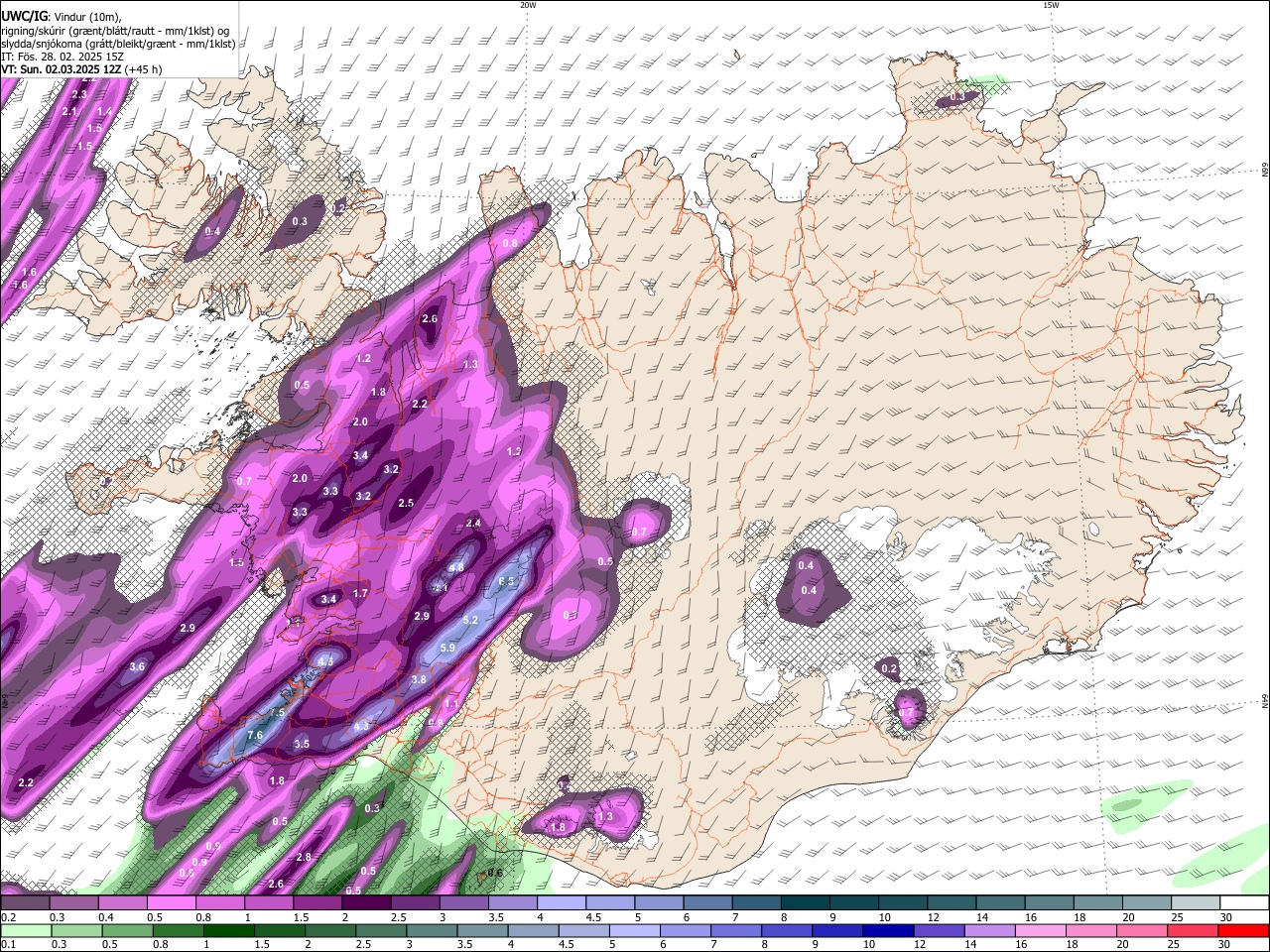Click the precipitation value '1.7' on the map
The width and height of the screenshot is (1270, 952).
click(361, 594)
